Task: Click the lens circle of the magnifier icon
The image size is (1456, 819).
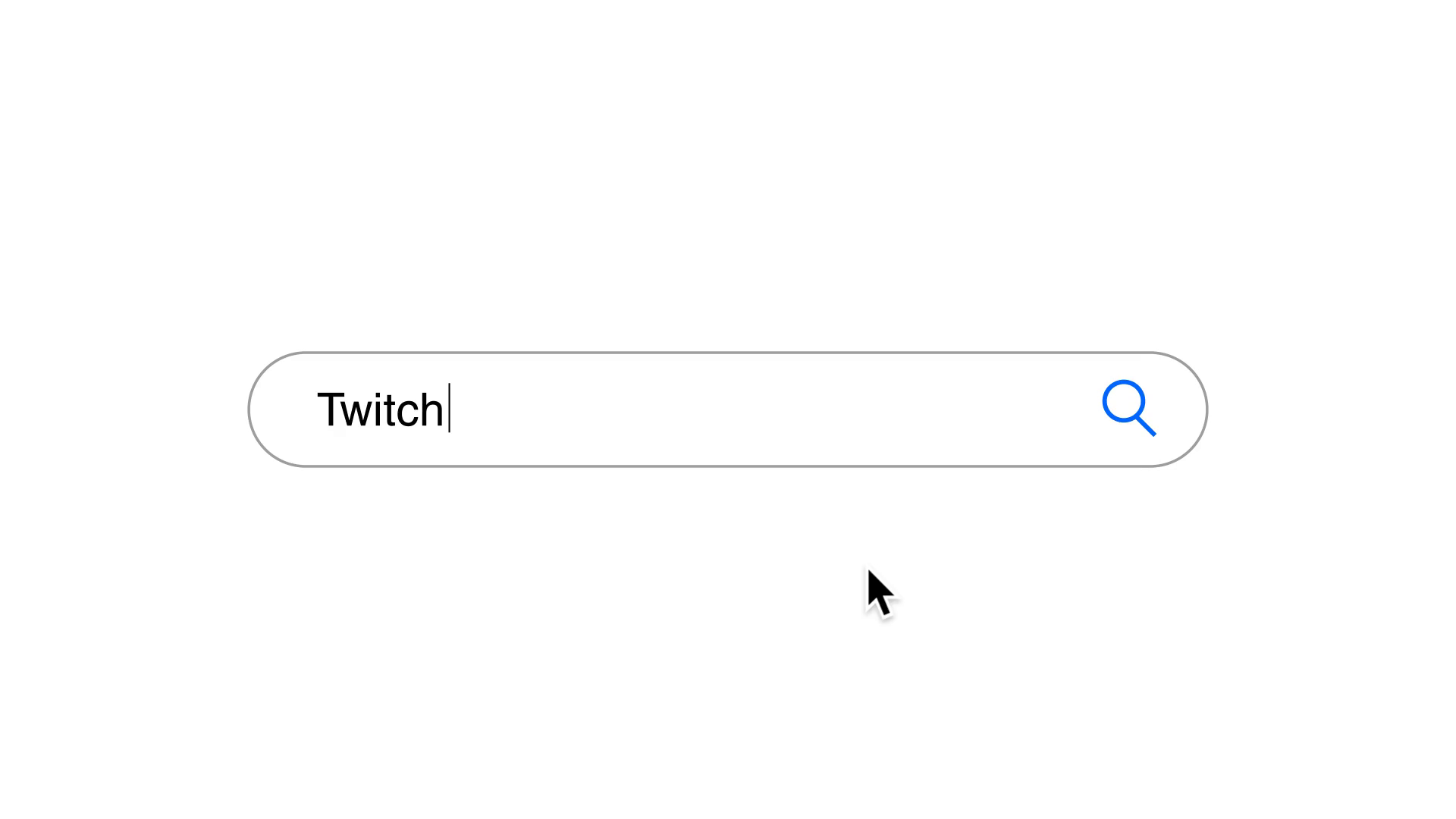Action: (x=1123, y=402)
